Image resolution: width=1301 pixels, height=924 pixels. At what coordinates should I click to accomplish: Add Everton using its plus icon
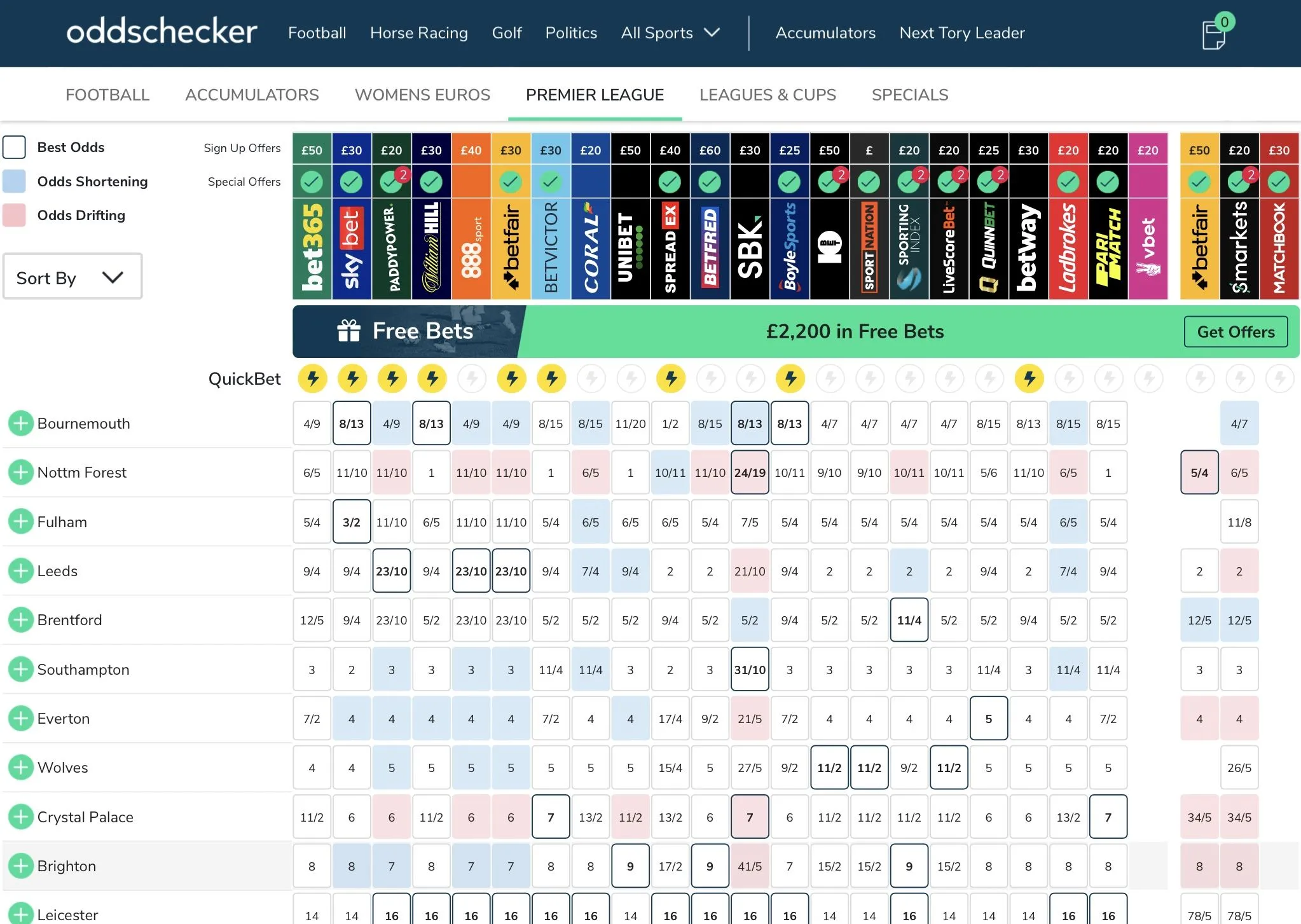[x=21, y=719]
